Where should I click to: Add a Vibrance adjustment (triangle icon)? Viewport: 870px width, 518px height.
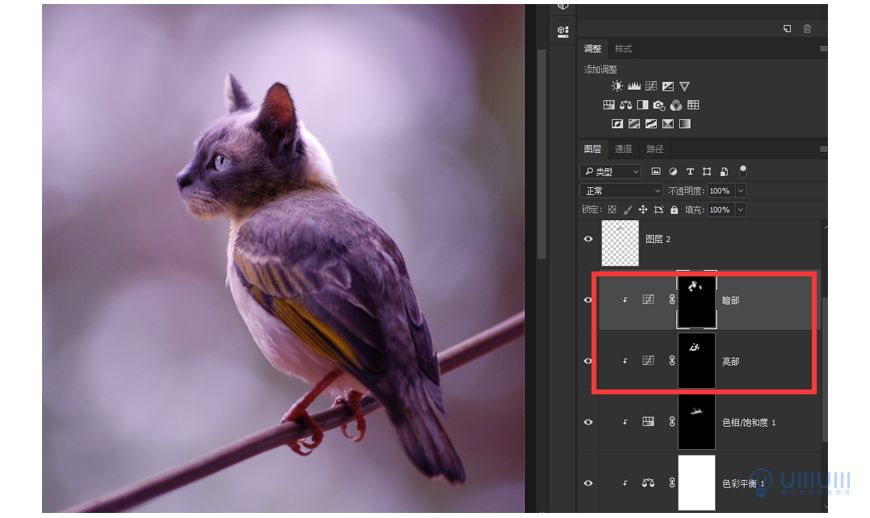(685, 86)
